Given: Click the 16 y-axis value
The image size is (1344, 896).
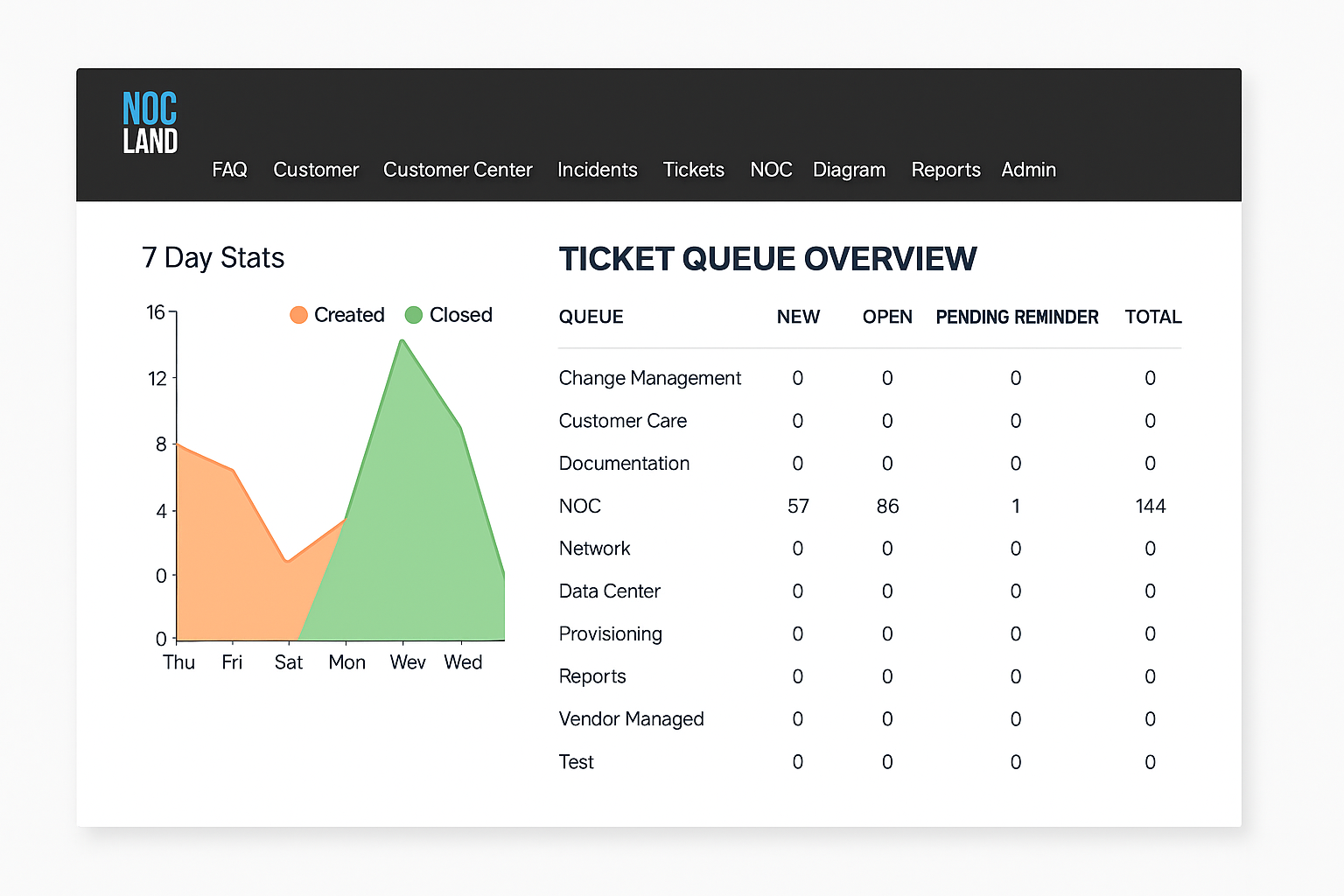Looking at the screenshot, I should (x=156, y=312).
